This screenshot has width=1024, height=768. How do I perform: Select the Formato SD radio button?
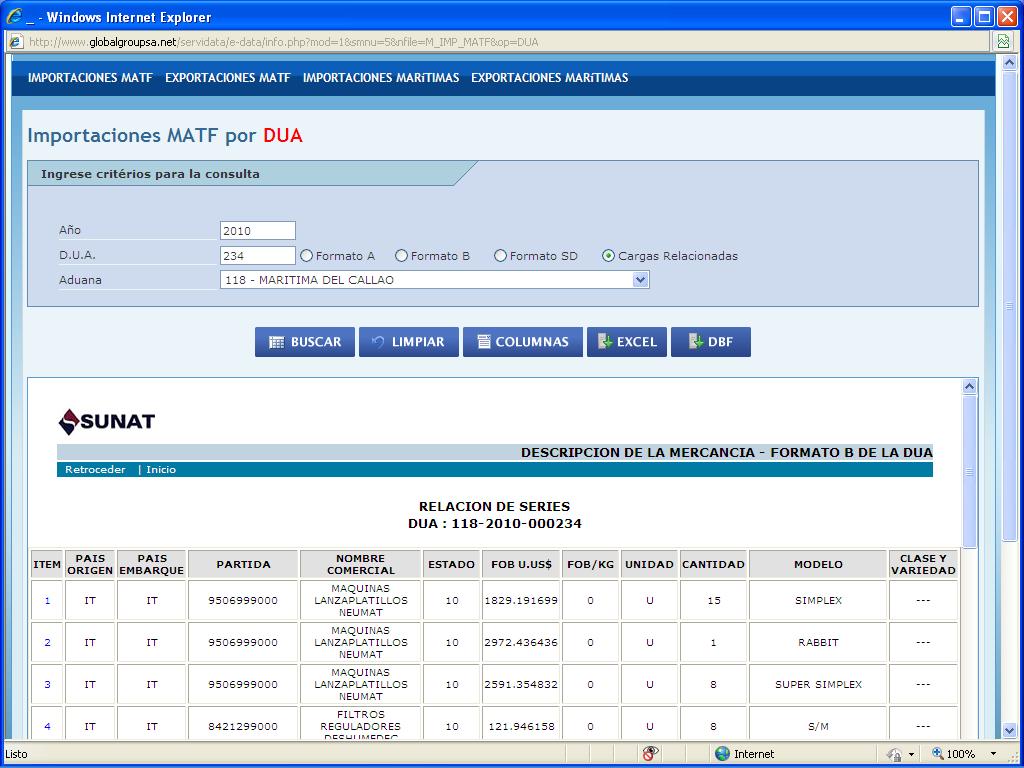(x=501, y=256)
